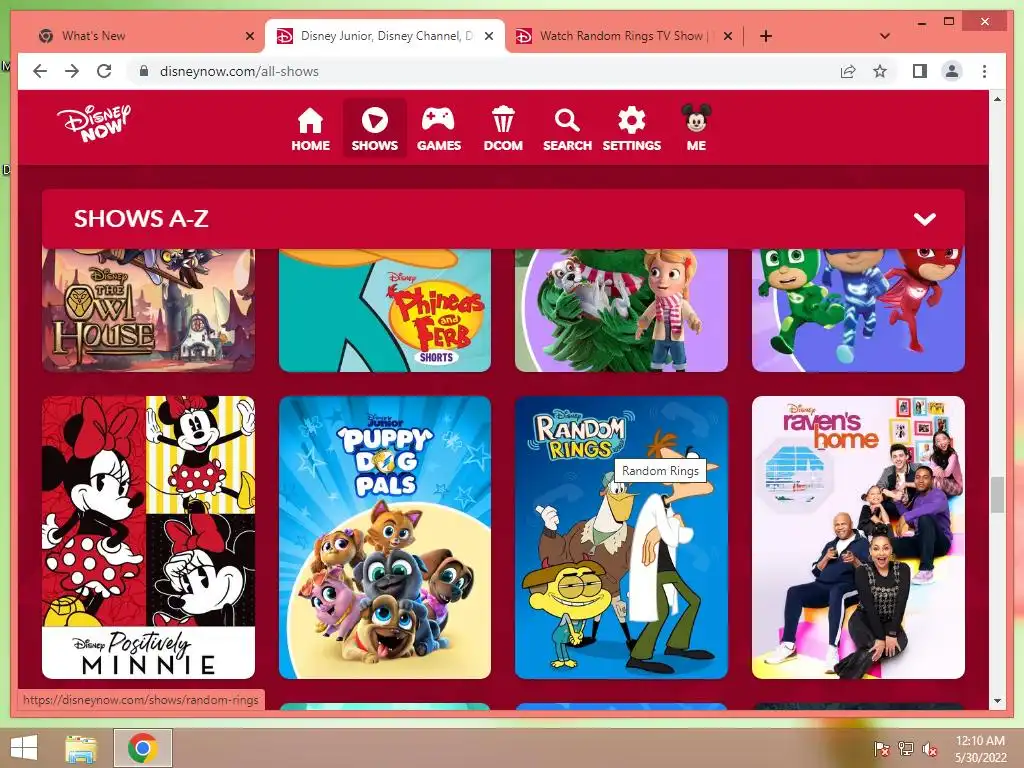Open the PJ Masks show card
The height and width of the screenshot is (768, 1024).
coord(858,310)
